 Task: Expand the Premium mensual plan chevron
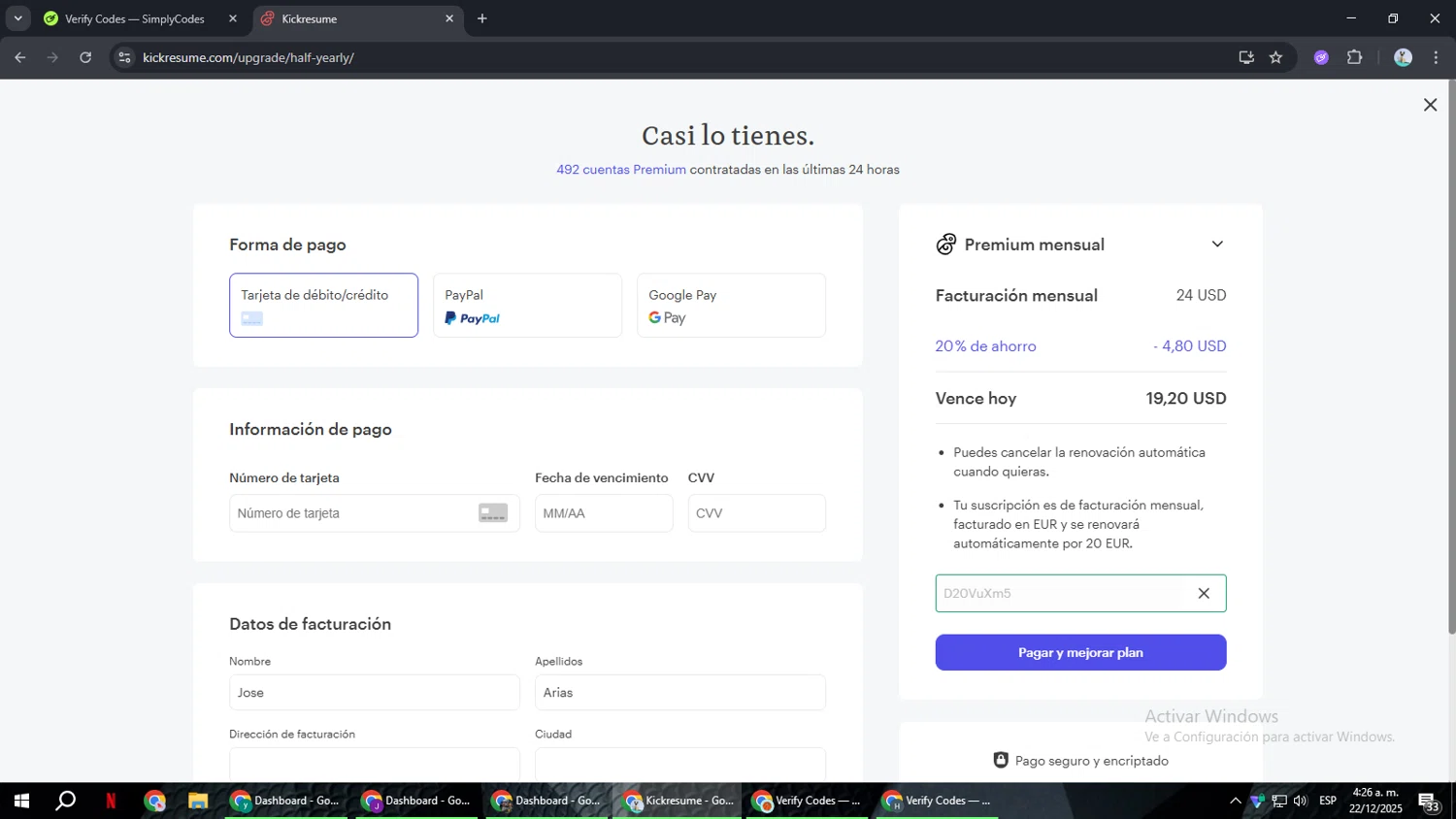tap(1217, 245)
